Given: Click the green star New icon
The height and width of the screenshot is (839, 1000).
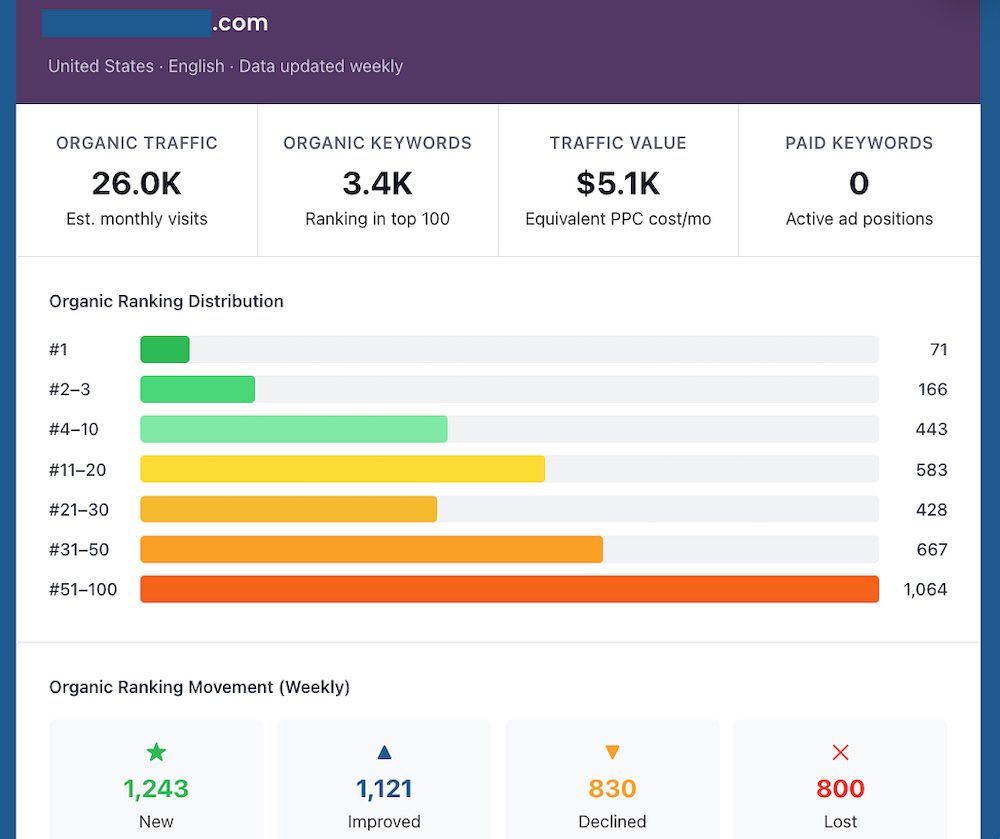Looking at the screenshot, I should click(x=156, y=752).
